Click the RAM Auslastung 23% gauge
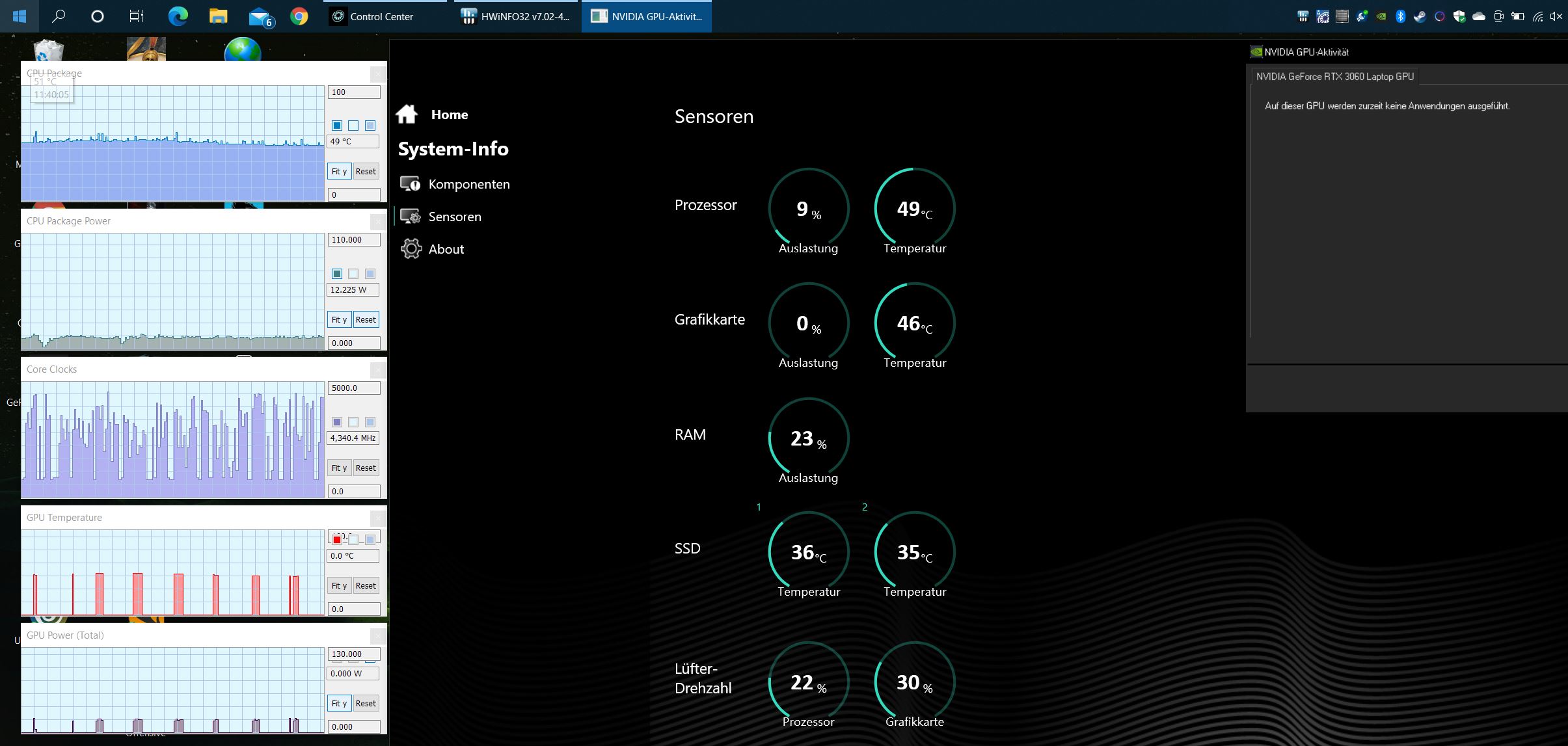This screenshot has height=746, width=1568. click(809, 438)
